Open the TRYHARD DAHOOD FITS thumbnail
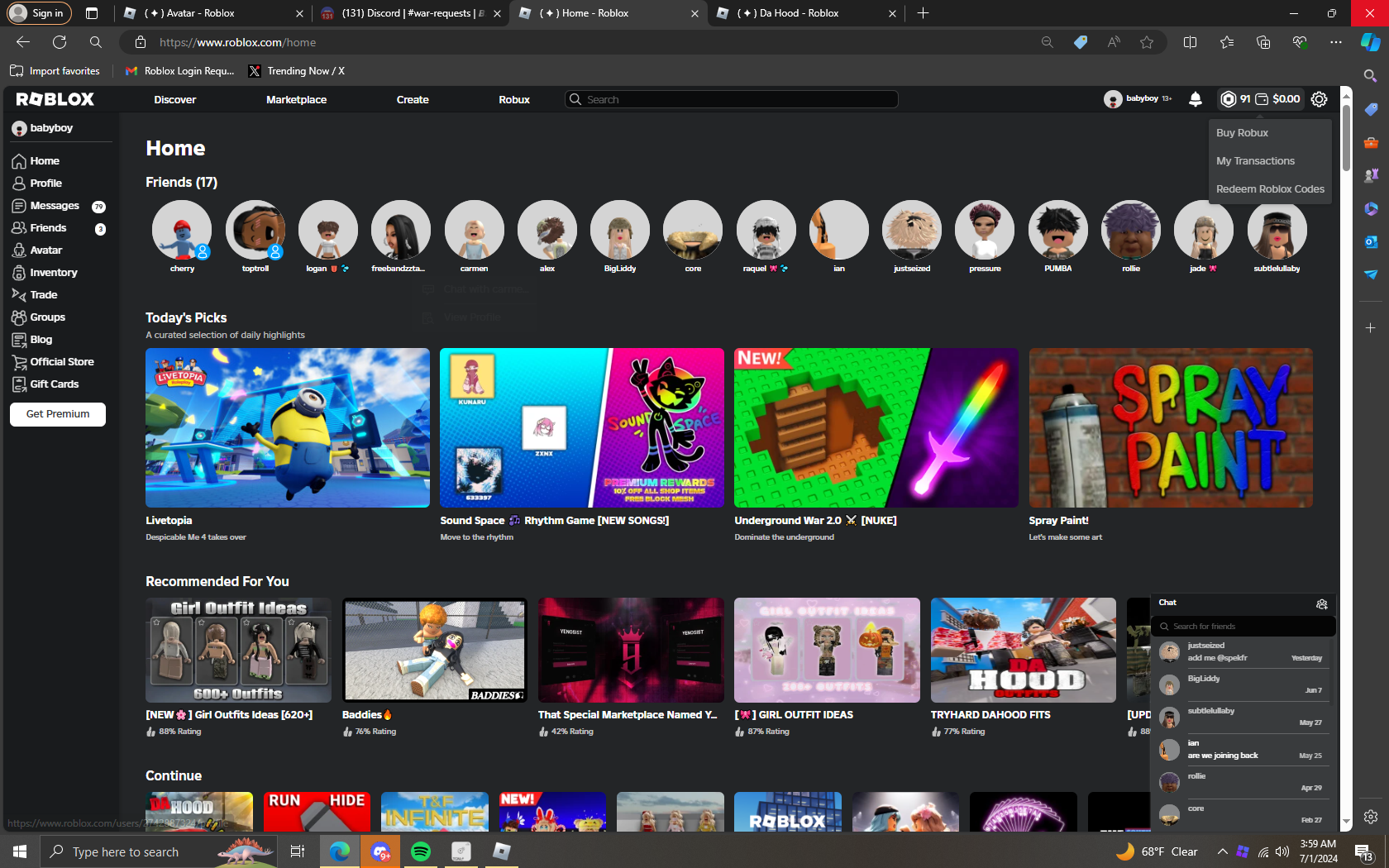The image size is (1389, 868). pos(1024,651)
